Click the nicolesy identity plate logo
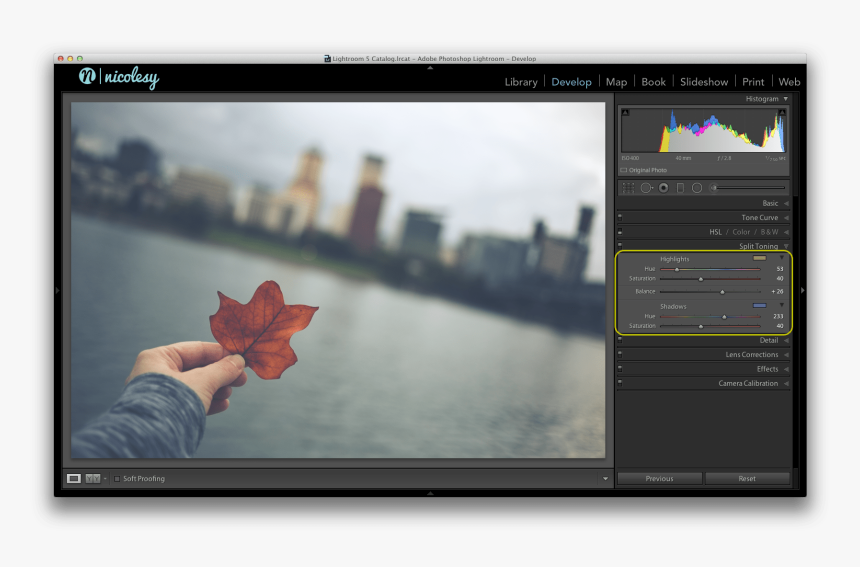The image size is (860, 567). pyautogui.click(x=118, y=77)
